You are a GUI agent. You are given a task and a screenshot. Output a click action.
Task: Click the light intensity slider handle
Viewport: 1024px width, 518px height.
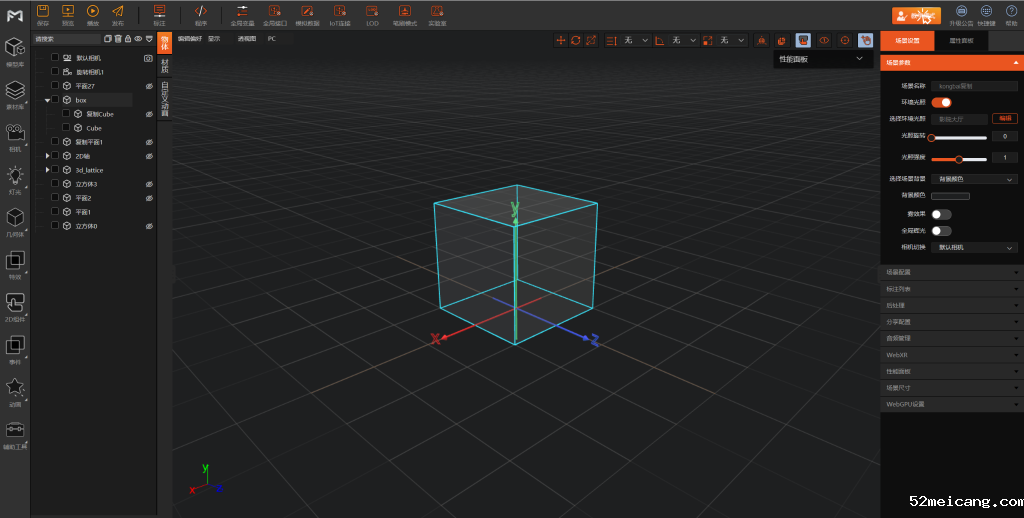(x=959, y=158)
